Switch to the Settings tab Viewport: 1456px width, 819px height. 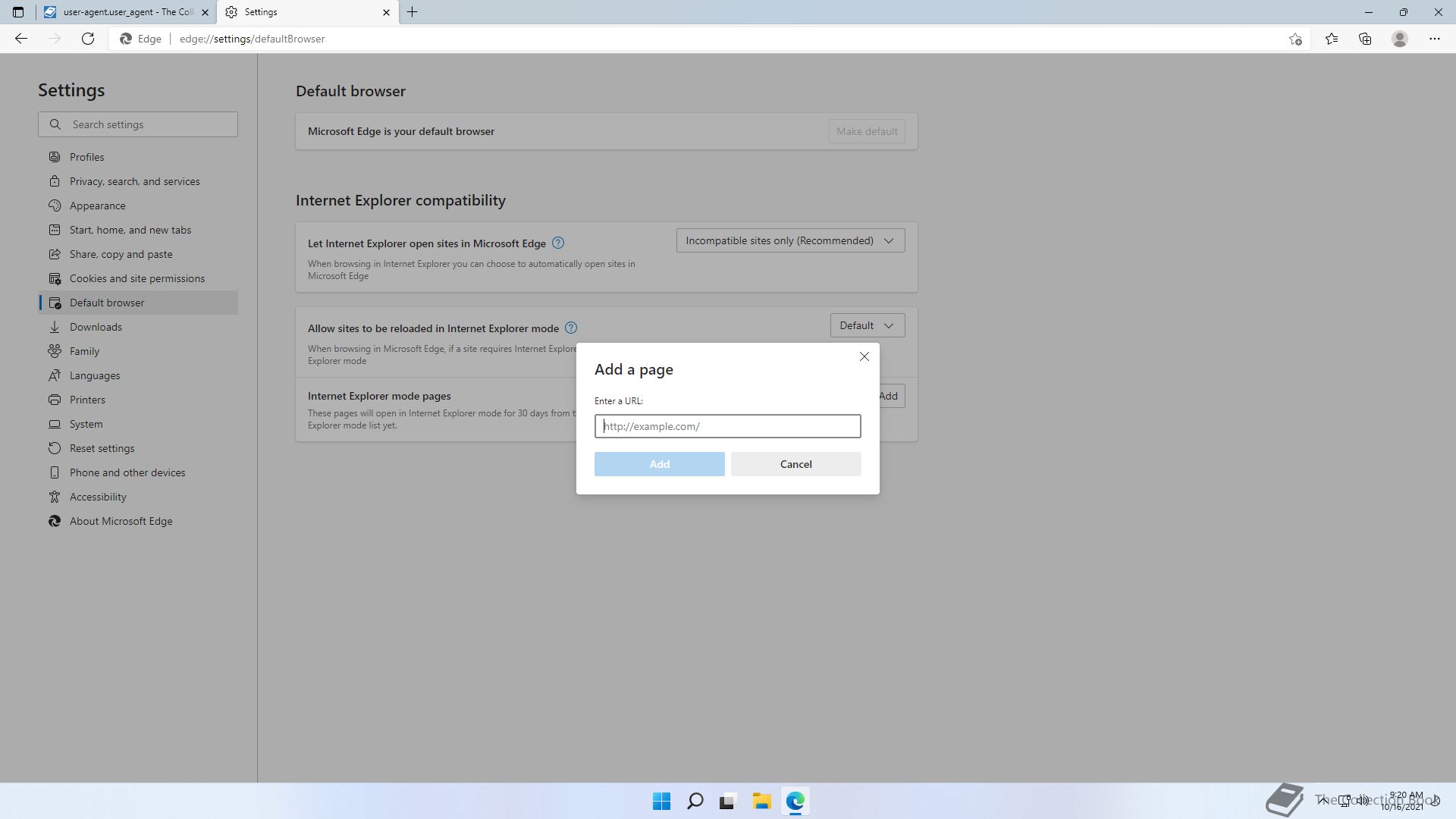click(x=308, y=12)
